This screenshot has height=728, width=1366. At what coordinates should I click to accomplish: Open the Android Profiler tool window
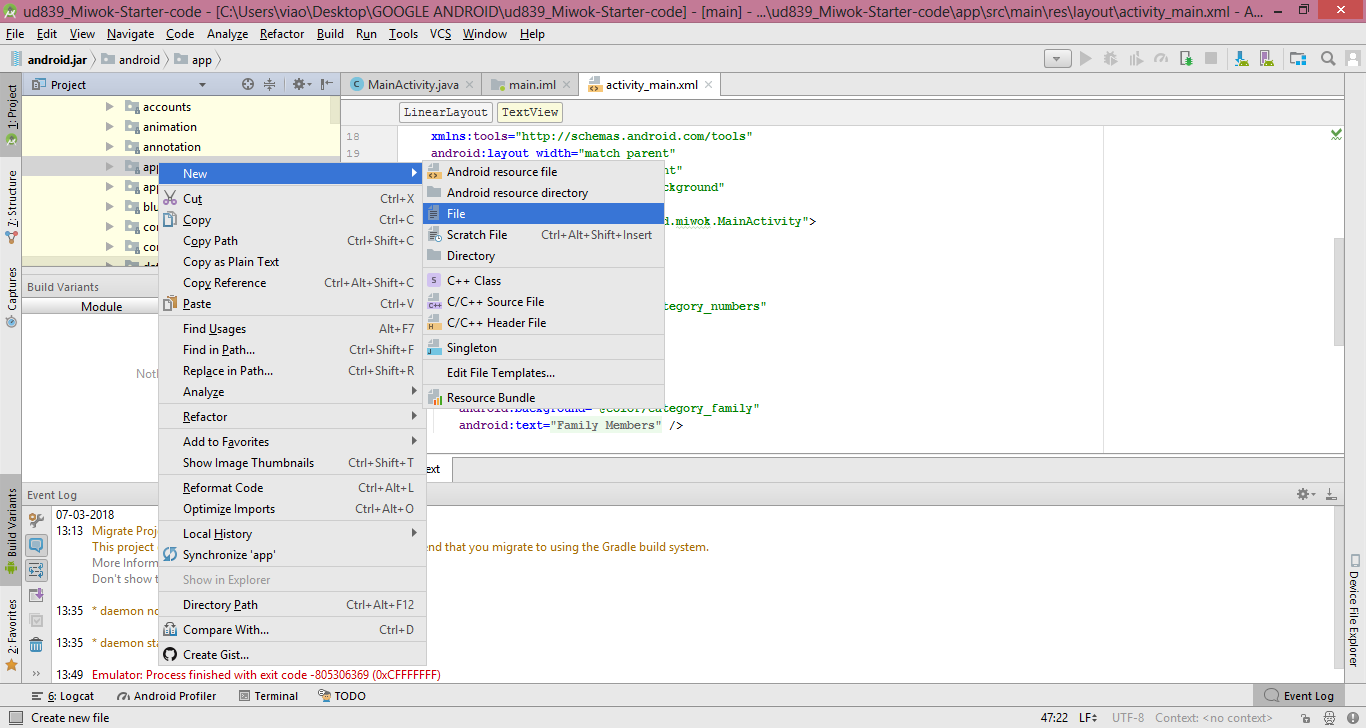tap(166, 695)
